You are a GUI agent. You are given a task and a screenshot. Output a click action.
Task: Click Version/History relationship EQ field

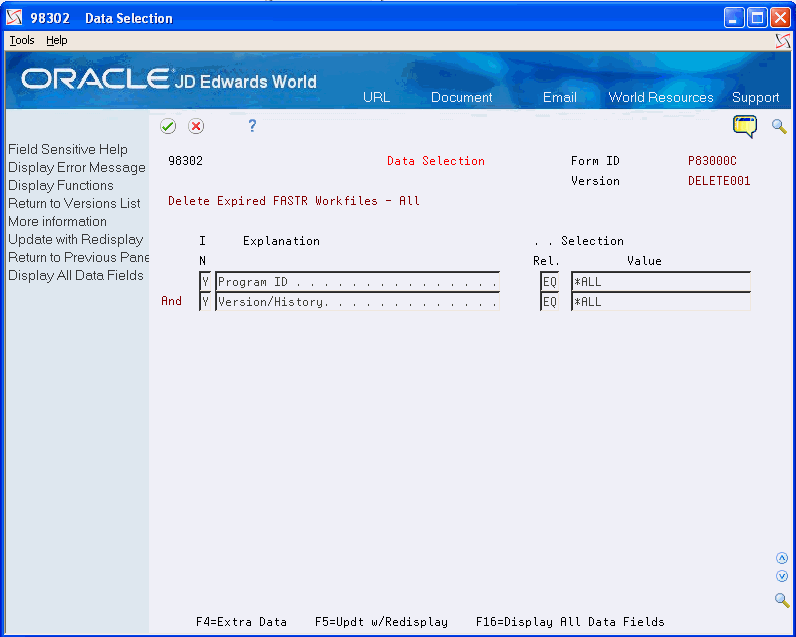550,302
